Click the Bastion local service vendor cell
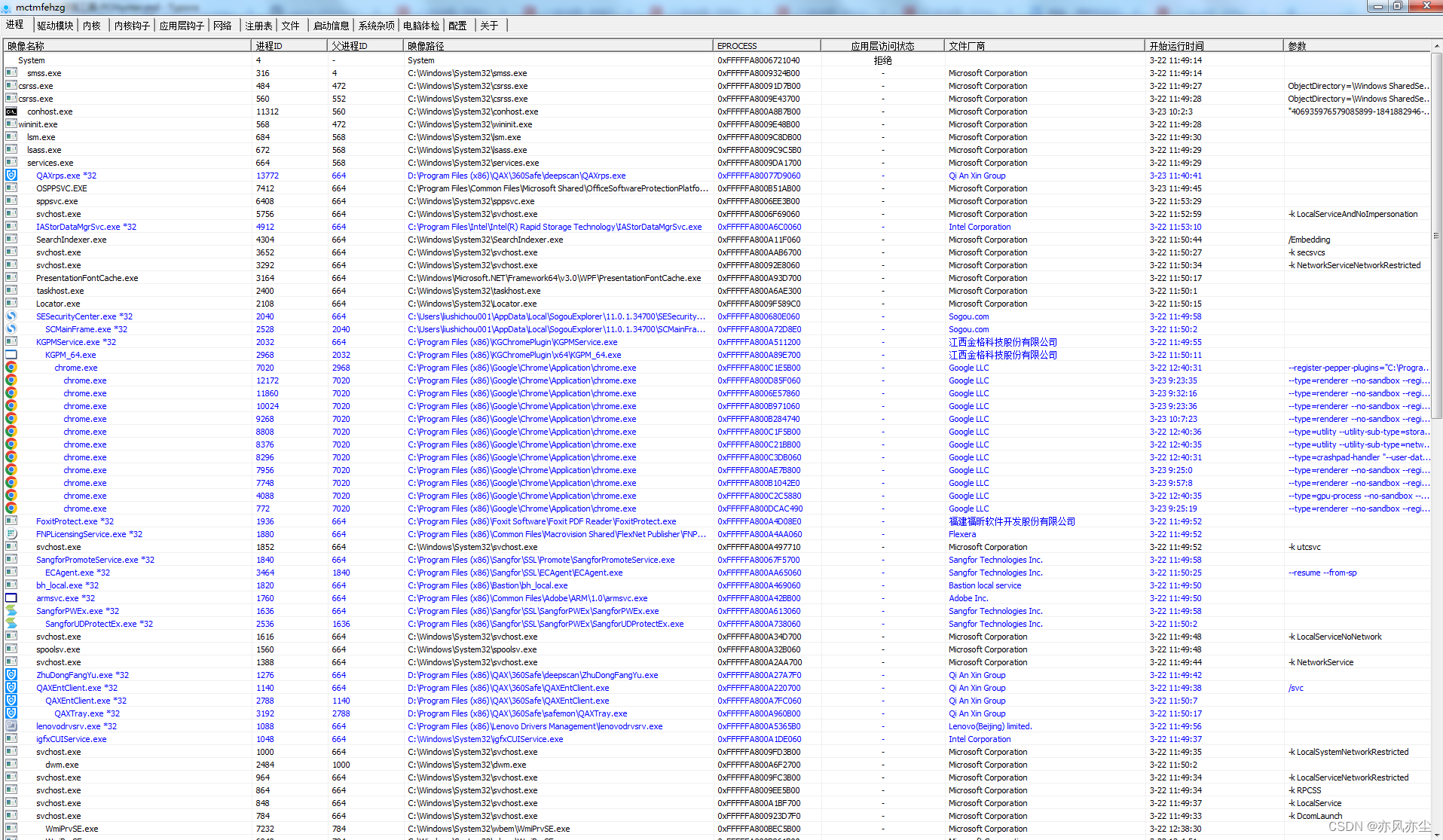 985,585
